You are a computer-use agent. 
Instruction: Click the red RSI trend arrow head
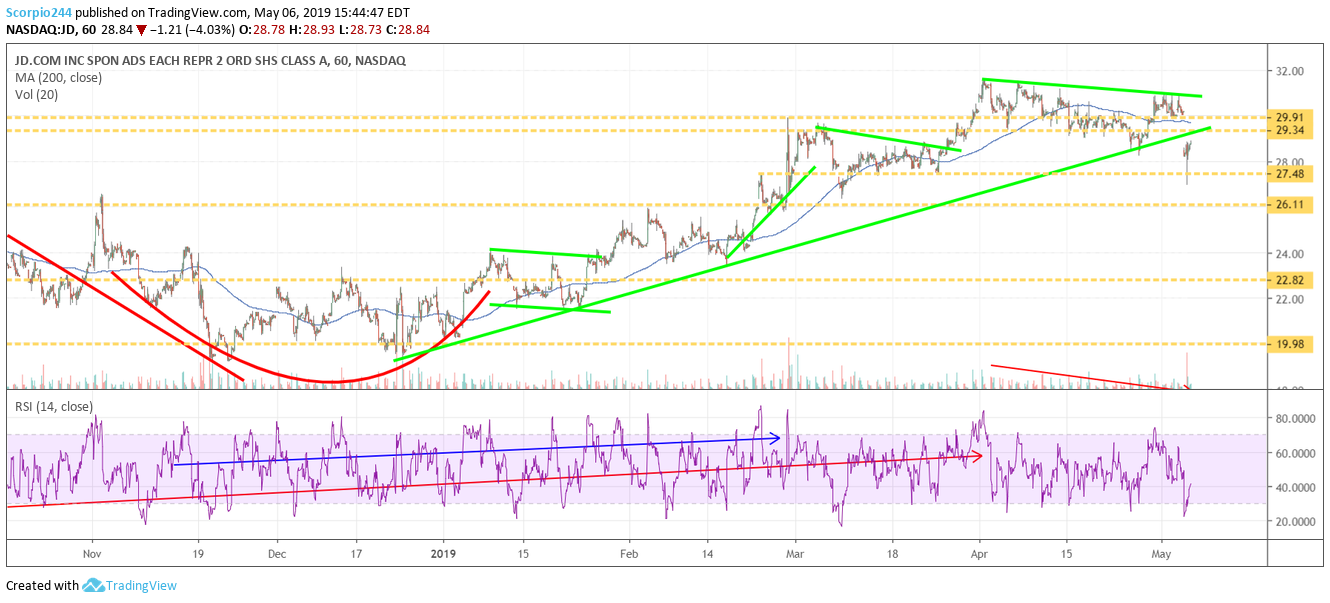[978, 456]
